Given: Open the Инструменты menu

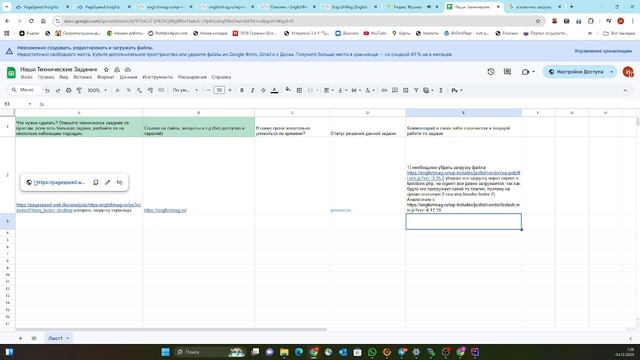Looking at the screenshot, I should pyautogui.click(x=158, y=77).
